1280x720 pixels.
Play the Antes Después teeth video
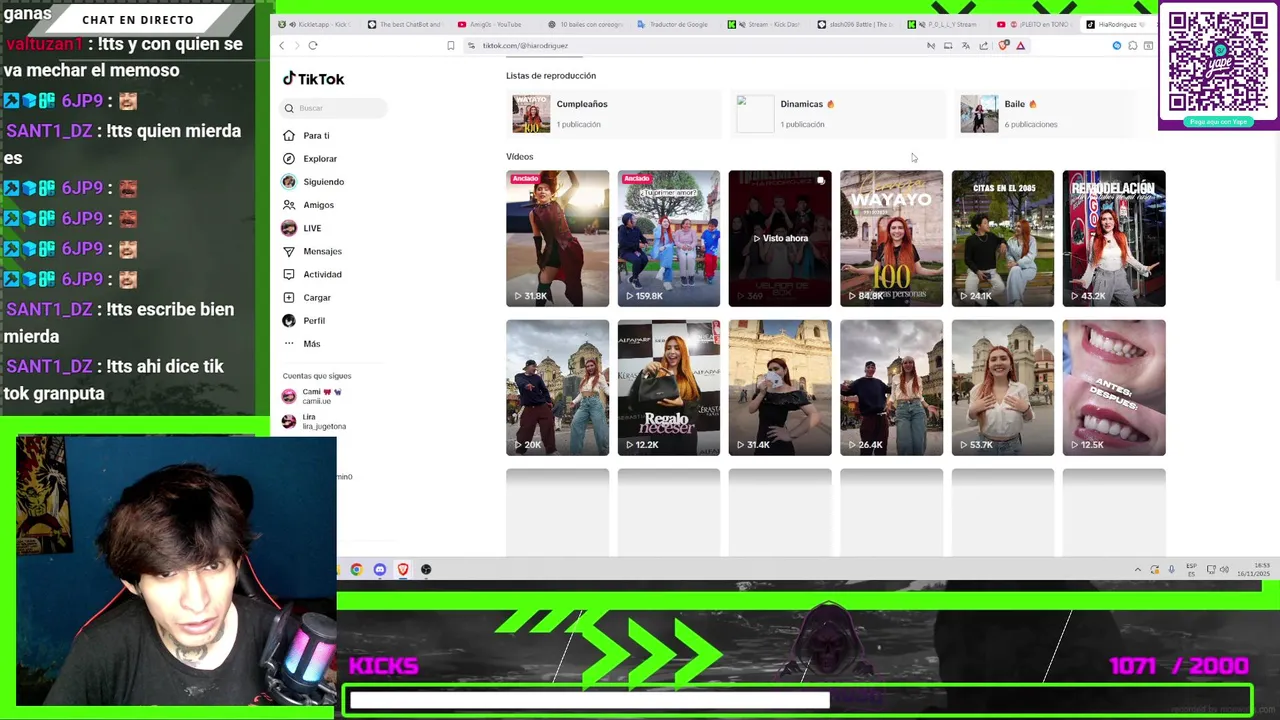tap(1114, 387)
